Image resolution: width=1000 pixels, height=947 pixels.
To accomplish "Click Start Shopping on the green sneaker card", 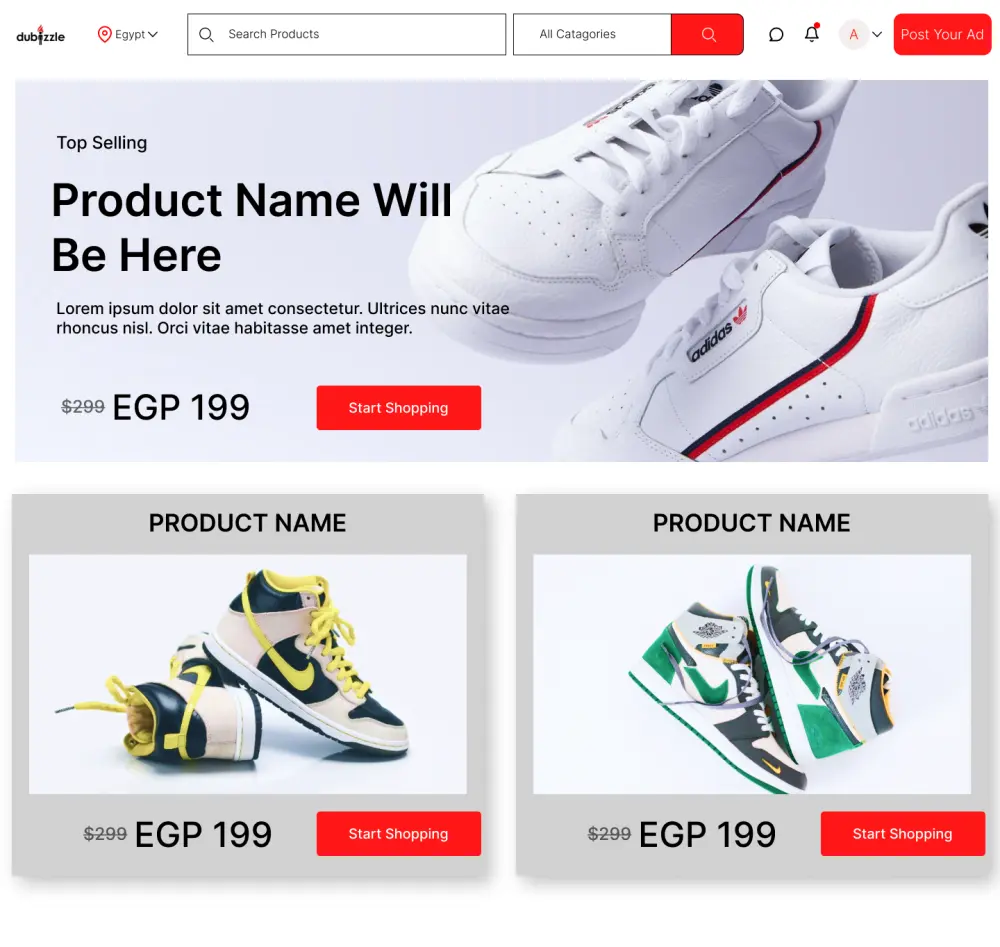I will (902, 833).
